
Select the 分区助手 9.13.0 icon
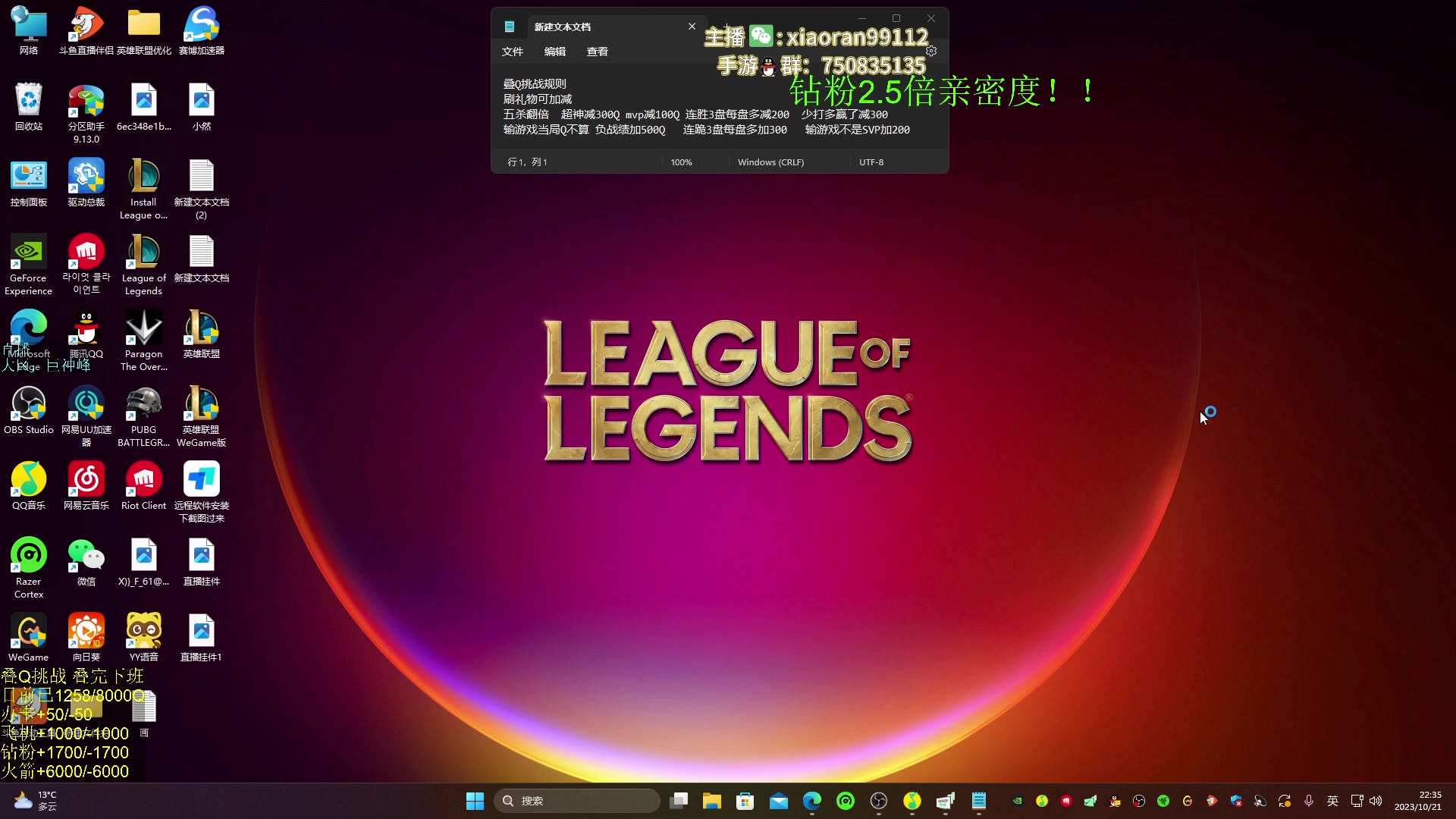point(86,113)
